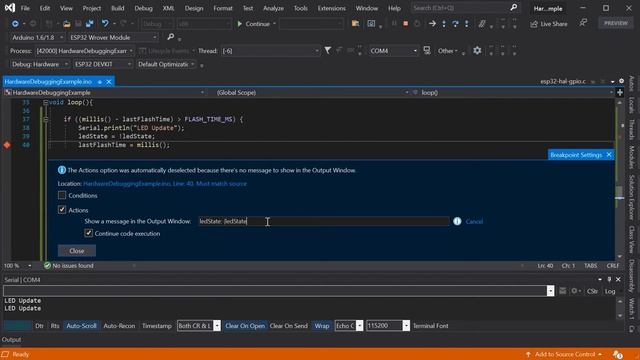Toggle Clear On Send option
Viewport: 640px width, 360px height.
[289, 326]
